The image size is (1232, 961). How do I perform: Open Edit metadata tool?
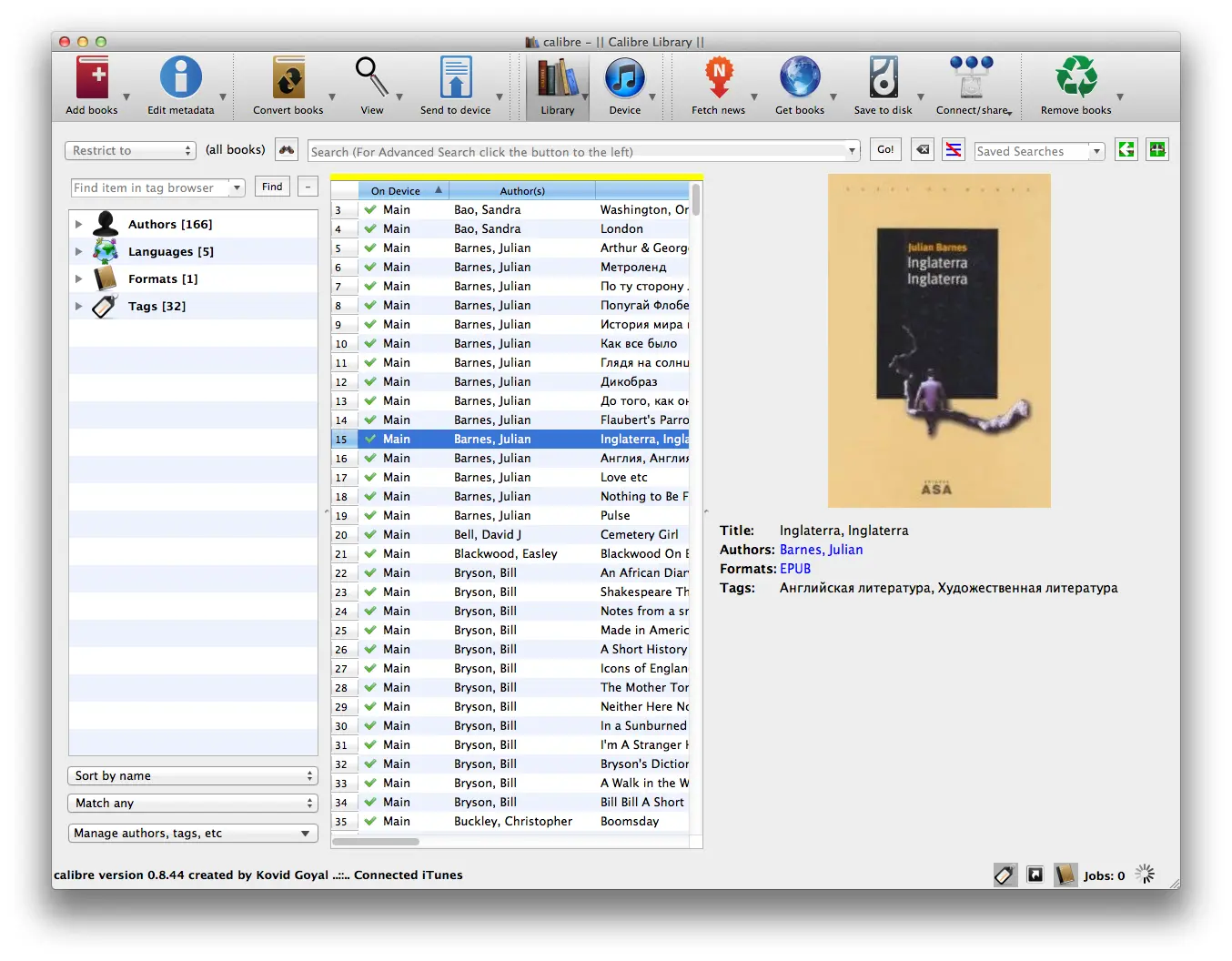pyautogui.click(x=180, y=78)
